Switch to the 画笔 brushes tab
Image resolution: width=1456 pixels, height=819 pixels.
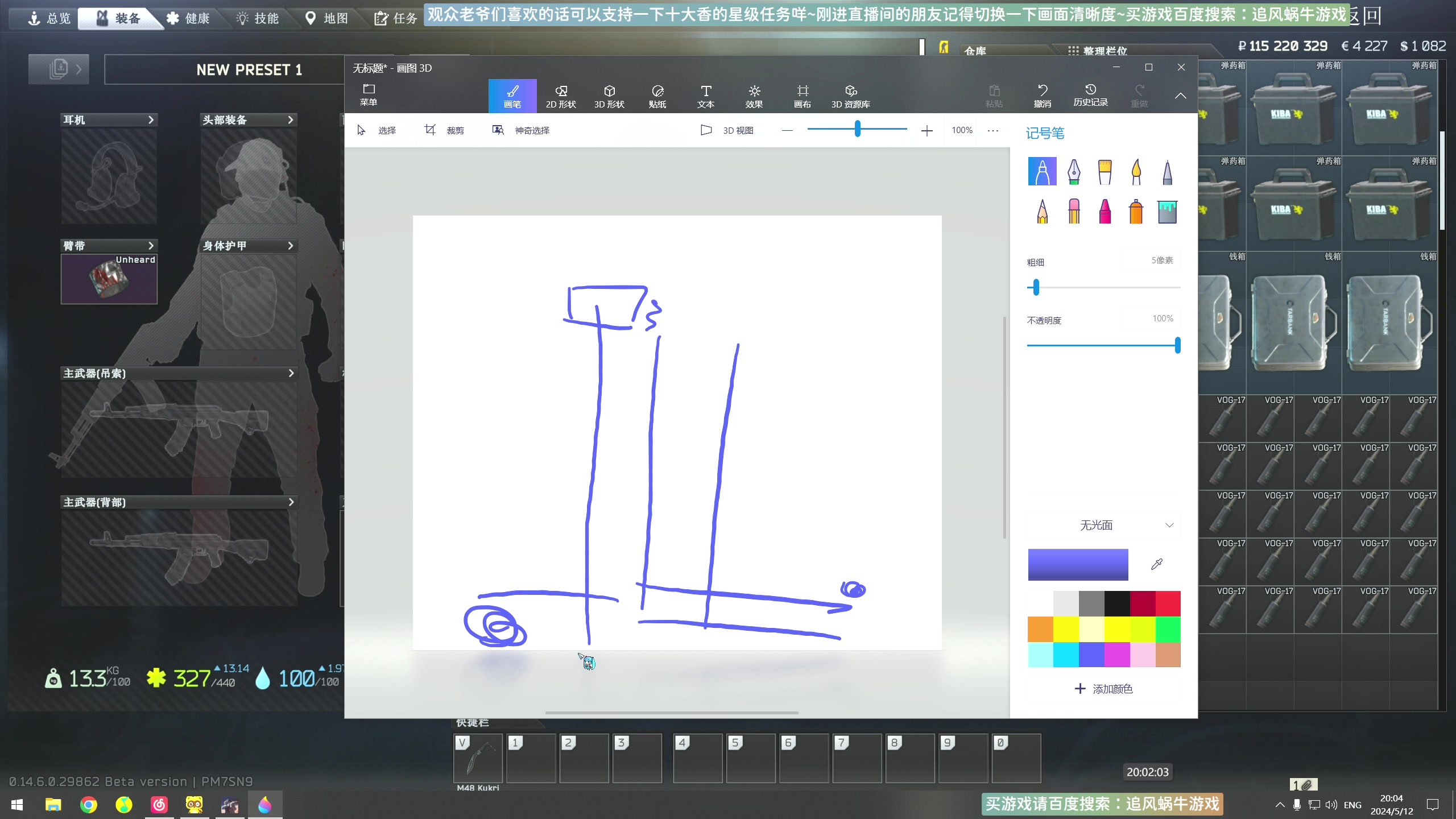click(x=512, y=96)
